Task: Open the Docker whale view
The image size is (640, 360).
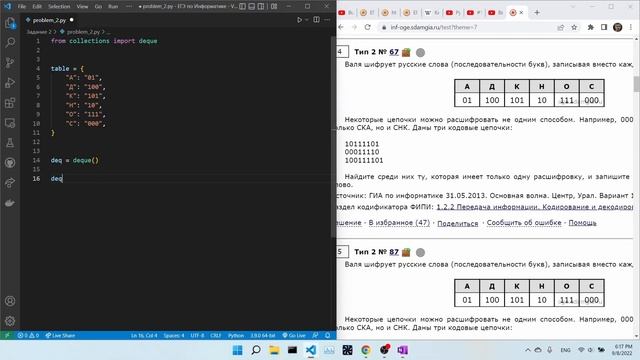Action: tap(10, 202)
